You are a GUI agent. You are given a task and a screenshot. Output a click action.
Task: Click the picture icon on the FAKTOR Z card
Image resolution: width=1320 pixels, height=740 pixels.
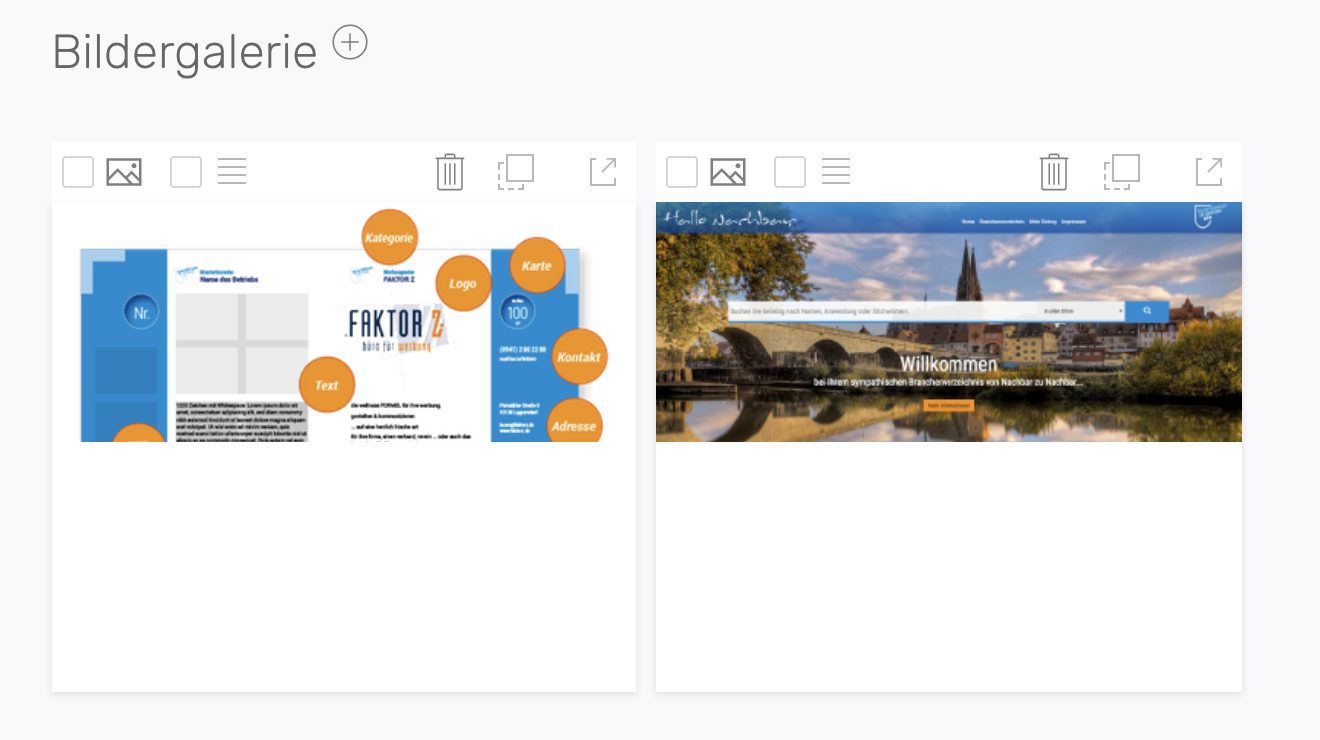click(x=124, y=172)
